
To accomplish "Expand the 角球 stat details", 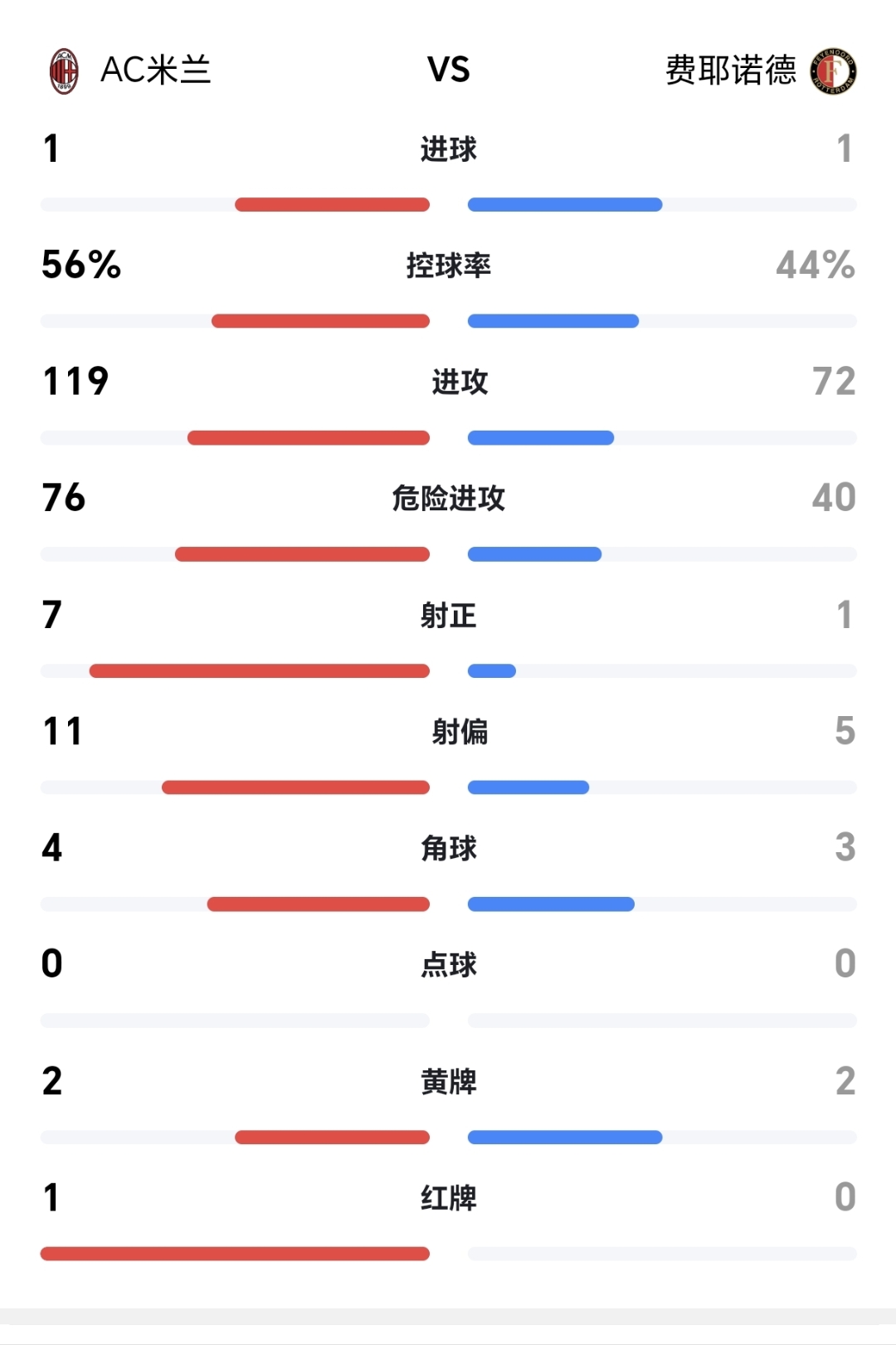I will tap(448, 849).
